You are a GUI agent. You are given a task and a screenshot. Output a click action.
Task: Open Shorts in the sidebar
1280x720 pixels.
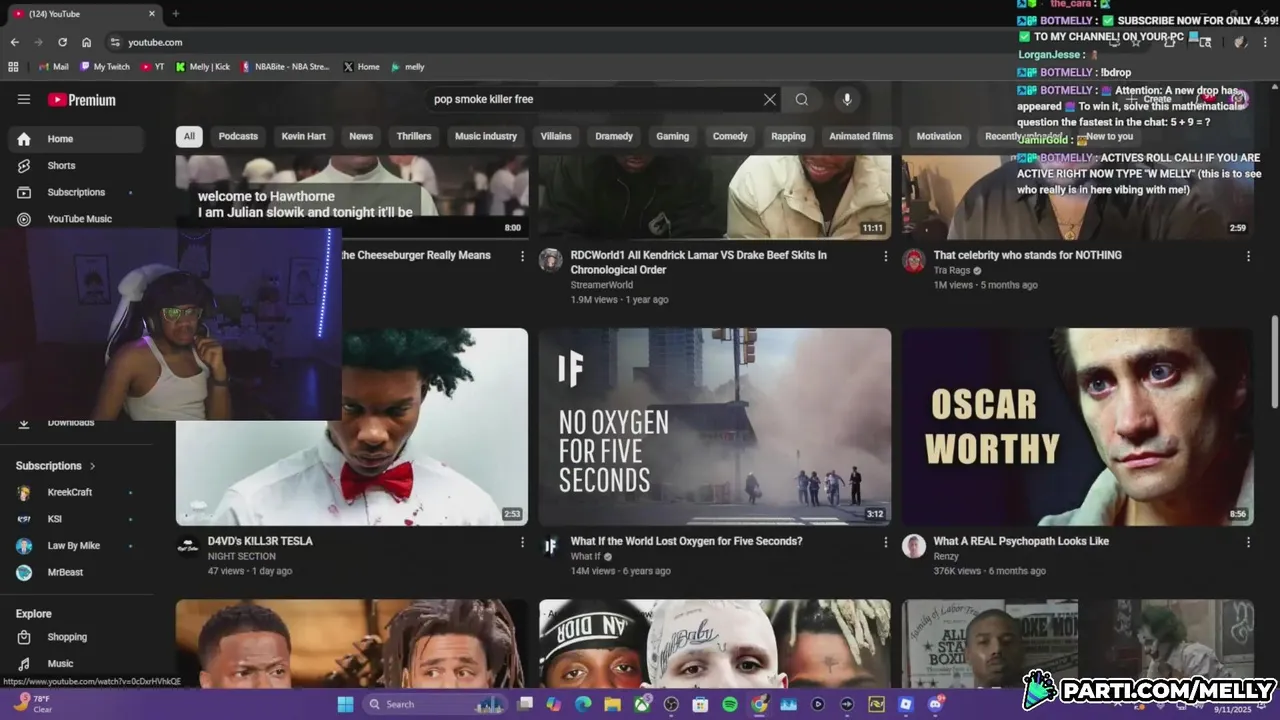point(76,165)
